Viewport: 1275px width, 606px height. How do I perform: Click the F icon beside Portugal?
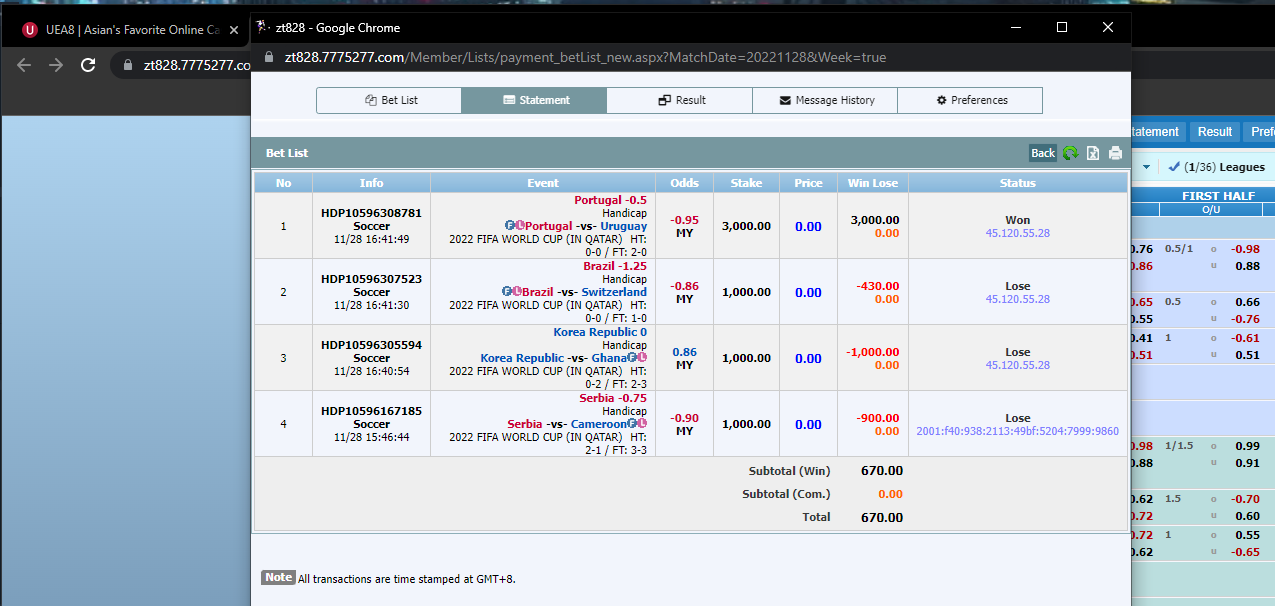(x=510, y=226)
